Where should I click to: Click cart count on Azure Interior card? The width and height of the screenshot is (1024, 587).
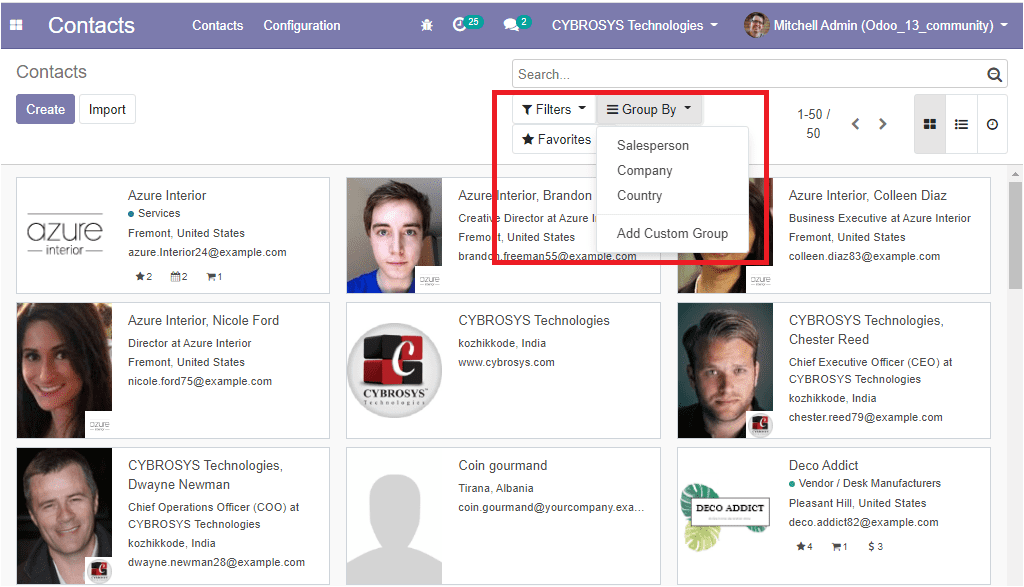(x=214, y=277)
